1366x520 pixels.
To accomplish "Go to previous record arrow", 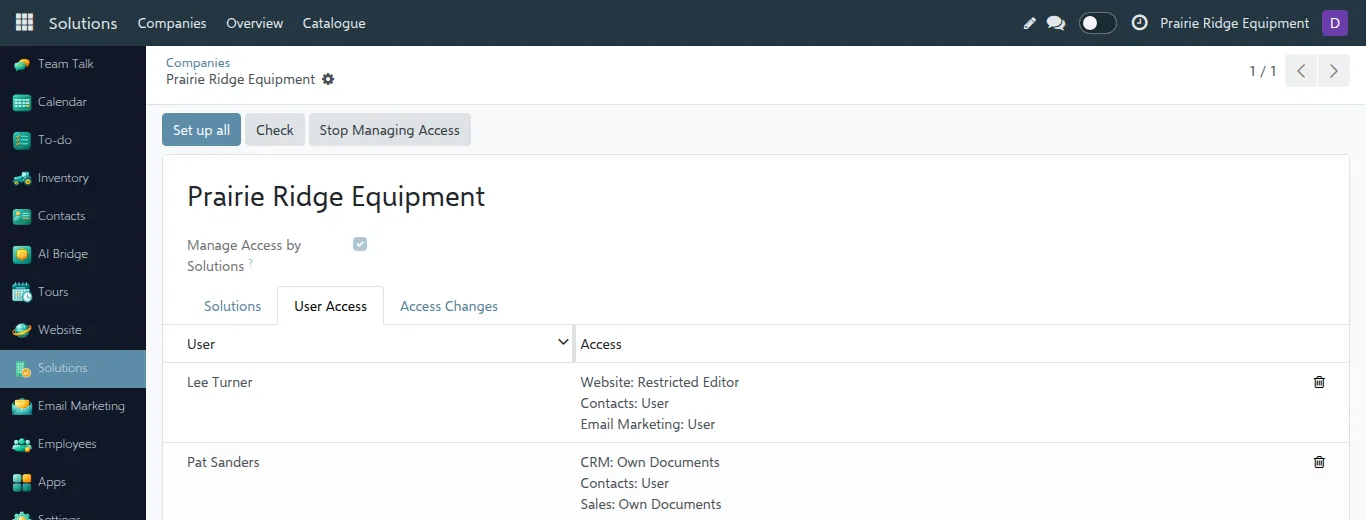I will click(x=1301, y=71).
